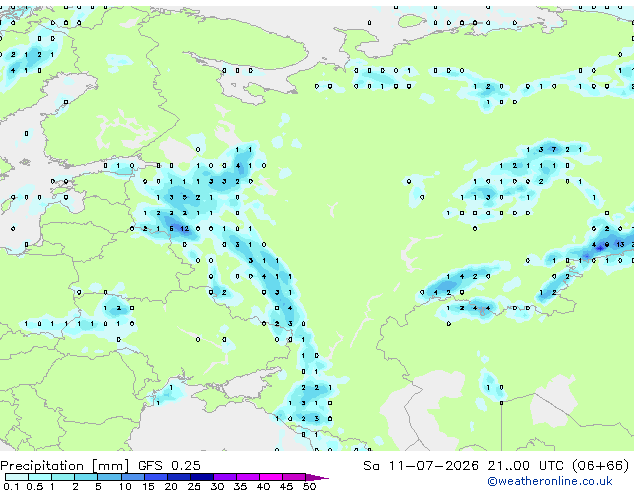Click the '0.5' legend scale label
The height and width of the screenshot is (490, 634).
point(34,486)
